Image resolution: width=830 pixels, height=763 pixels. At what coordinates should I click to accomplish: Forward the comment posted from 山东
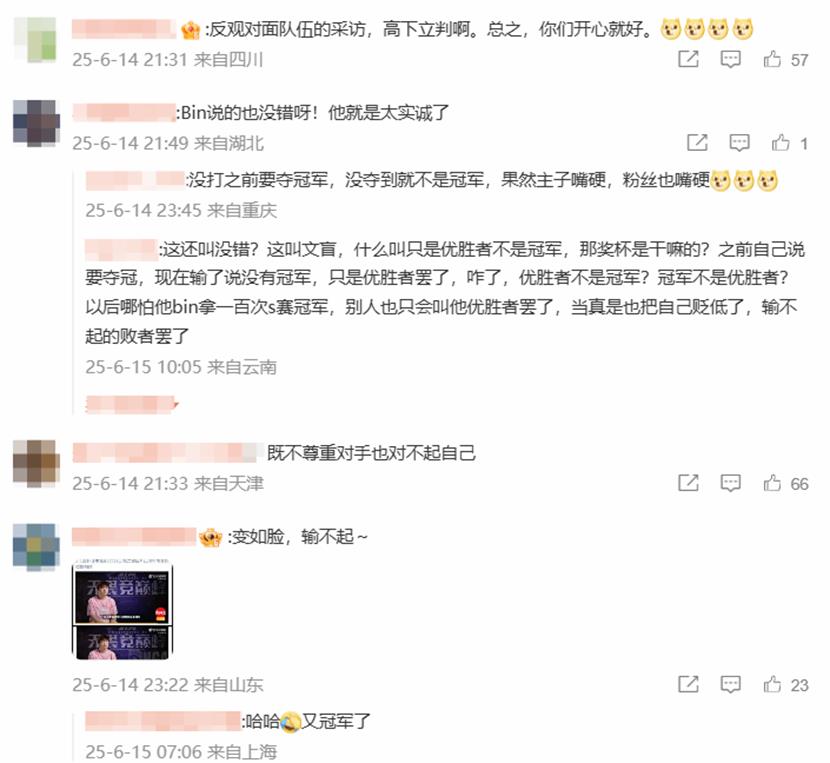coord(688,684)
